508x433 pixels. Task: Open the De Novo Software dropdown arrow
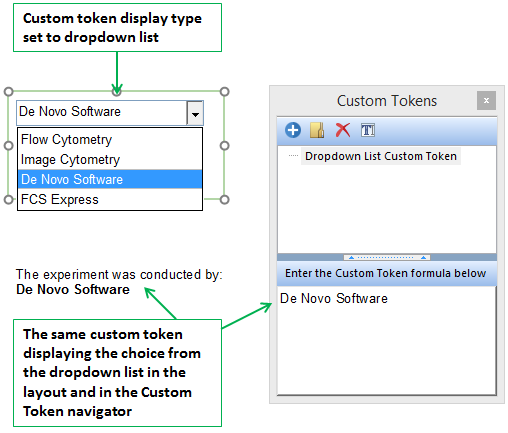click(x=195, y=113)
